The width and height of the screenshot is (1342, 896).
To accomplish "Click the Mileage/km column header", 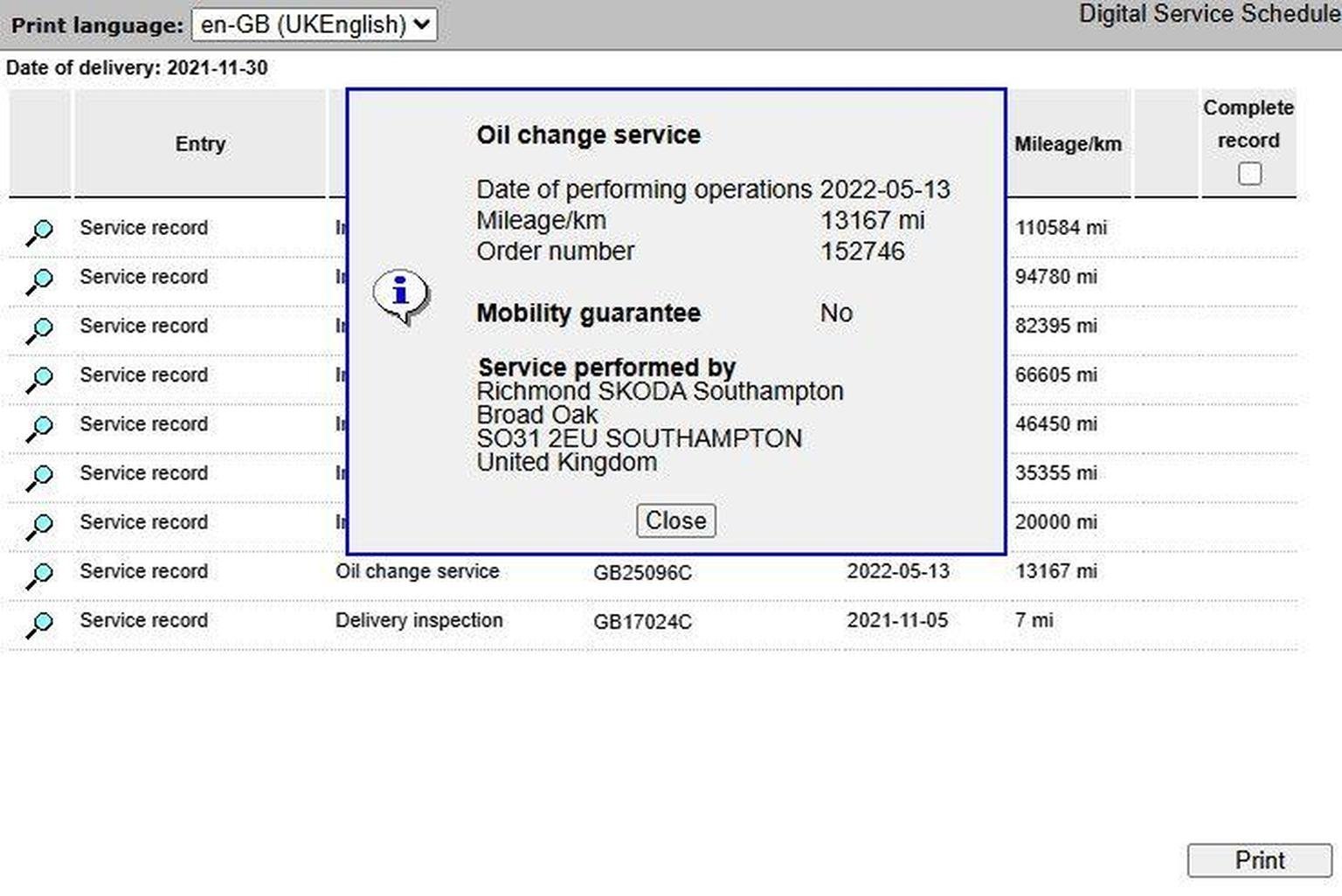I will pyautogui.click(x=1068, y=144).
